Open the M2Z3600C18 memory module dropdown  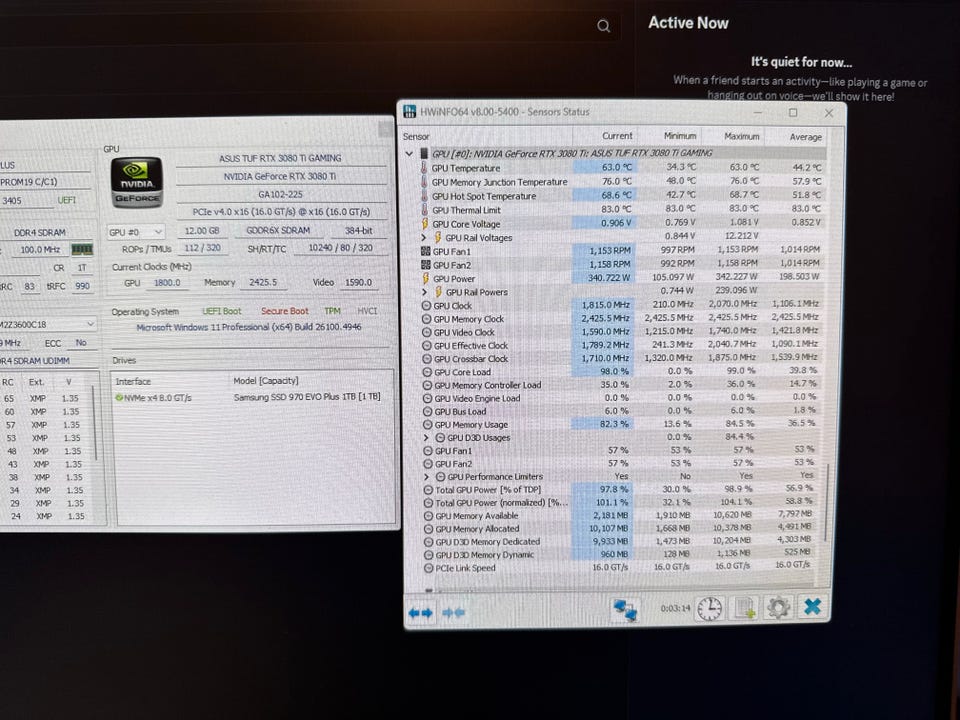point(48,324)
